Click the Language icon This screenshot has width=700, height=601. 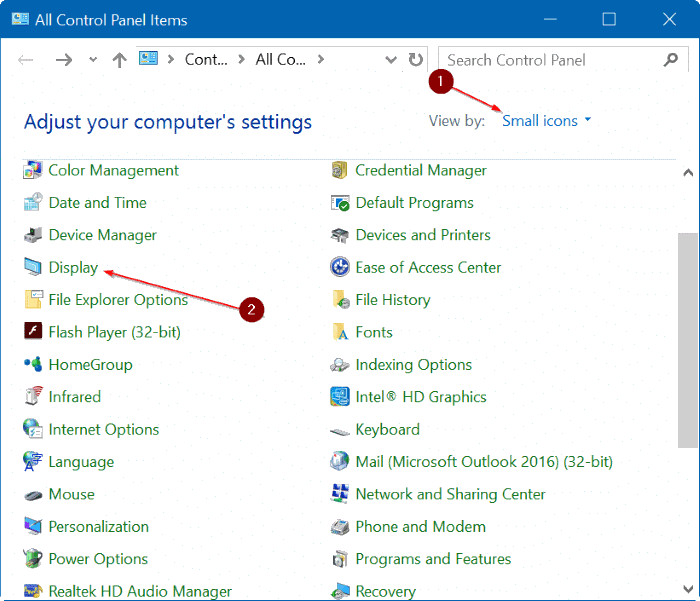pos(33,462)
